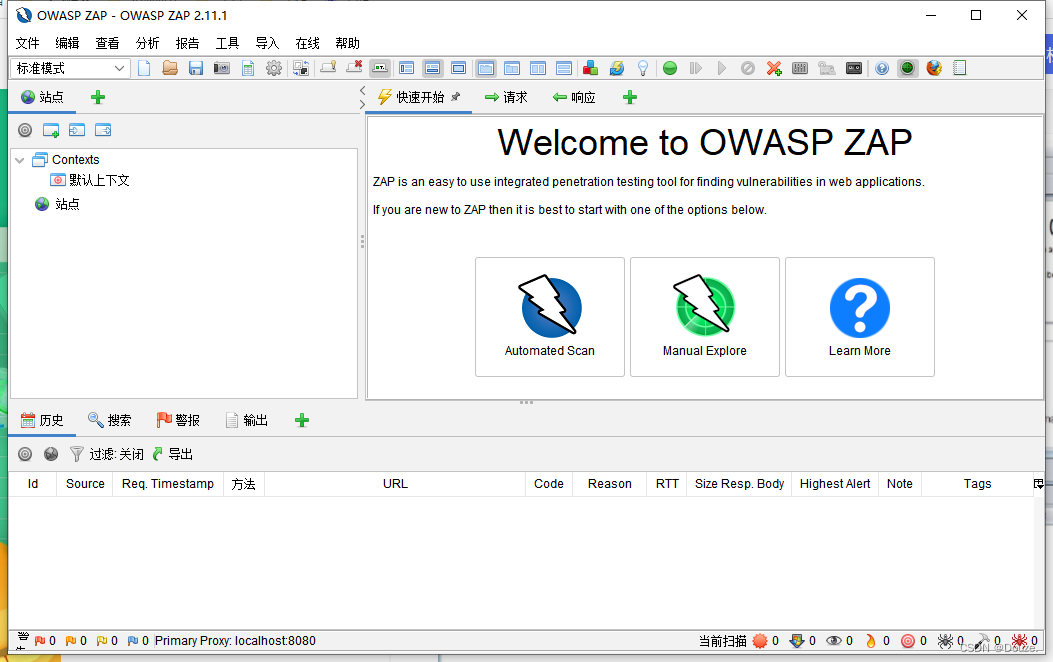The width and height of the screenshot is (1053, 662).
Task: Choose Manual Explore
Action: 704,316
